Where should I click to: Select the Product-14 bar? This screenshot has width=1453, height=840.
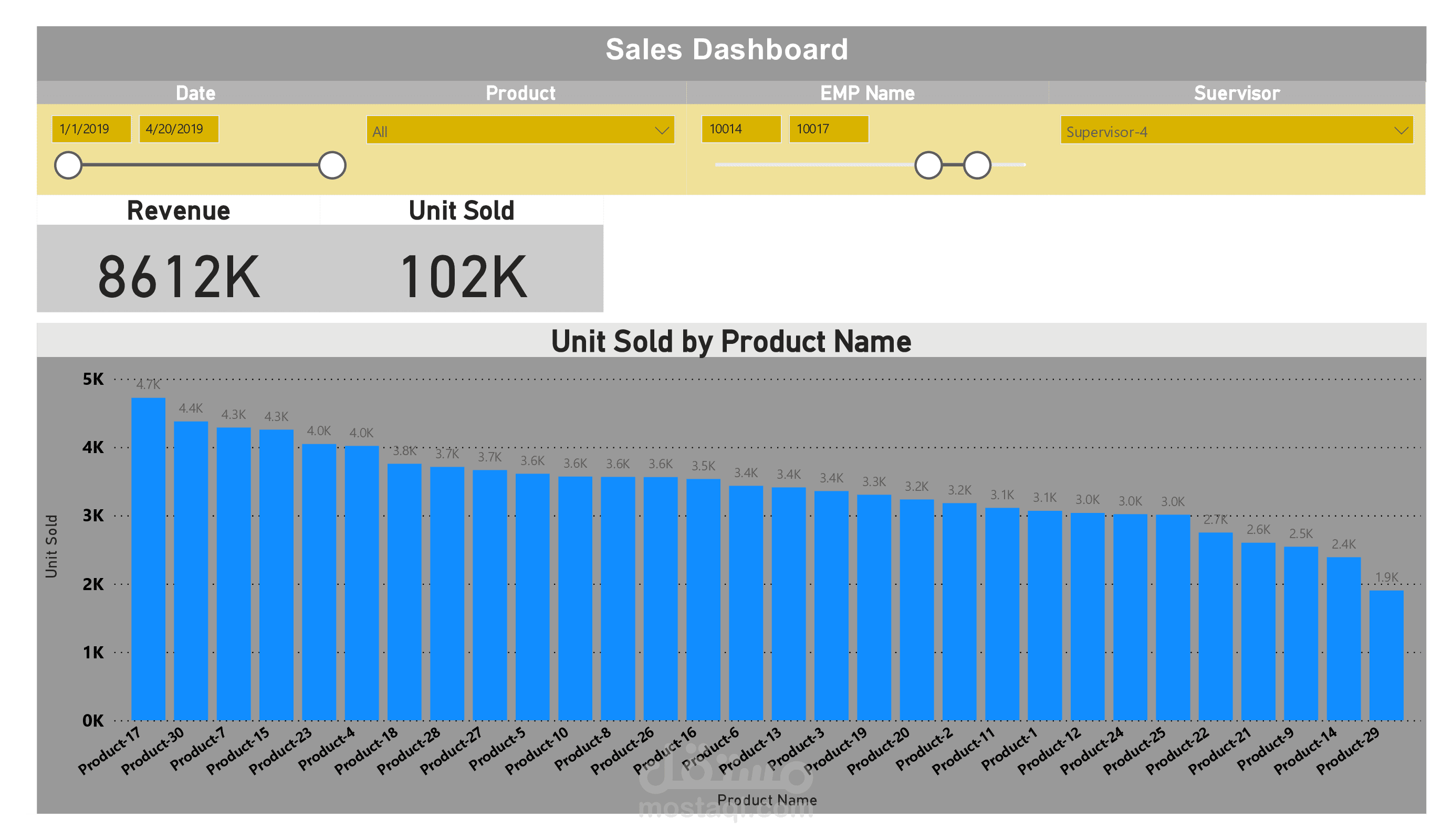click(x=1343, y=638)
